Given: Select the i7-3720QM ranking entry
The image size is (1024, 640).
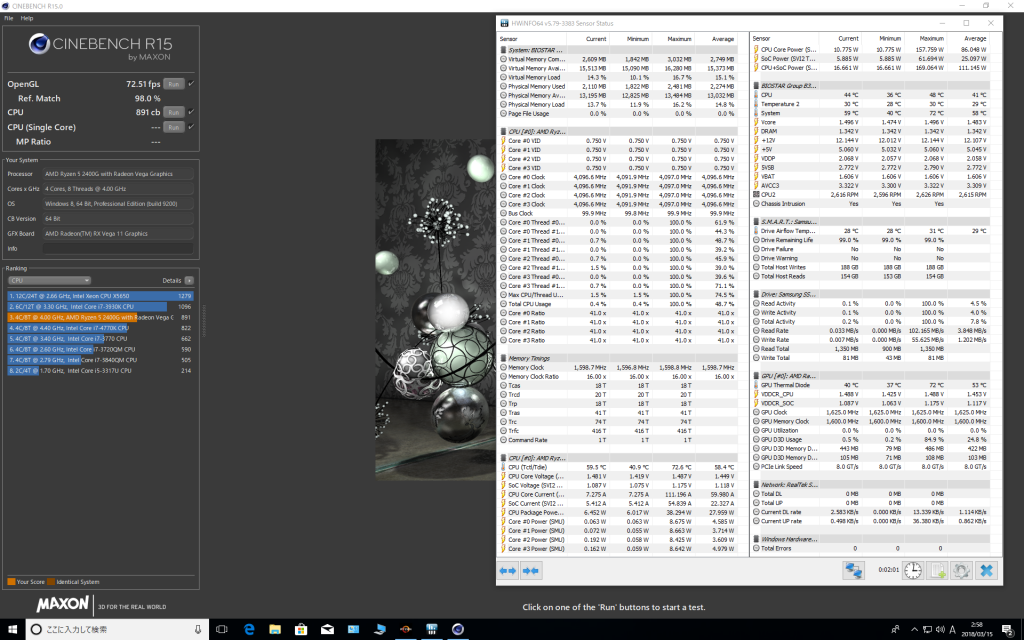Looking at the screenshot, I should [100, 349].
